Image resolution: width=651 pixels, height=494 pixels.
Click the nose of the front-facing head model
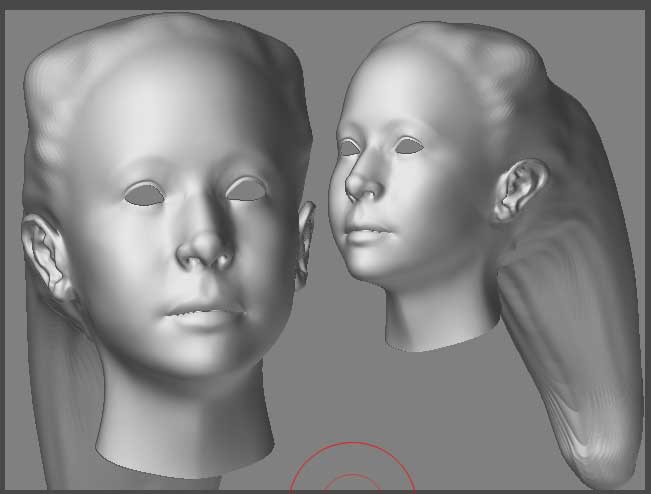tap(205, 250)
